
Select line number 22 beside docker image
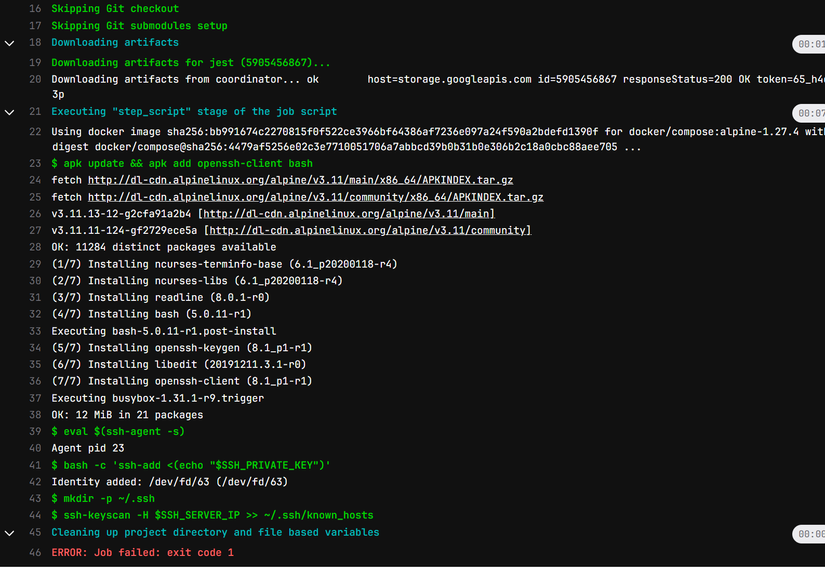click(x=35, y=132)
